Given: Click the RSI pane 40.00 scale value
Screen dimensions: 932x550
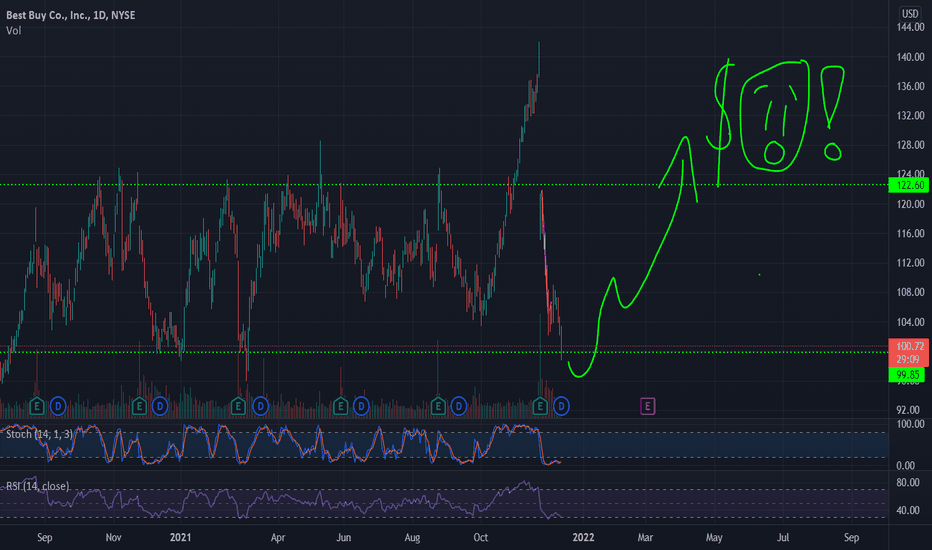Looking at the screenshot, I should coord(908,510).
